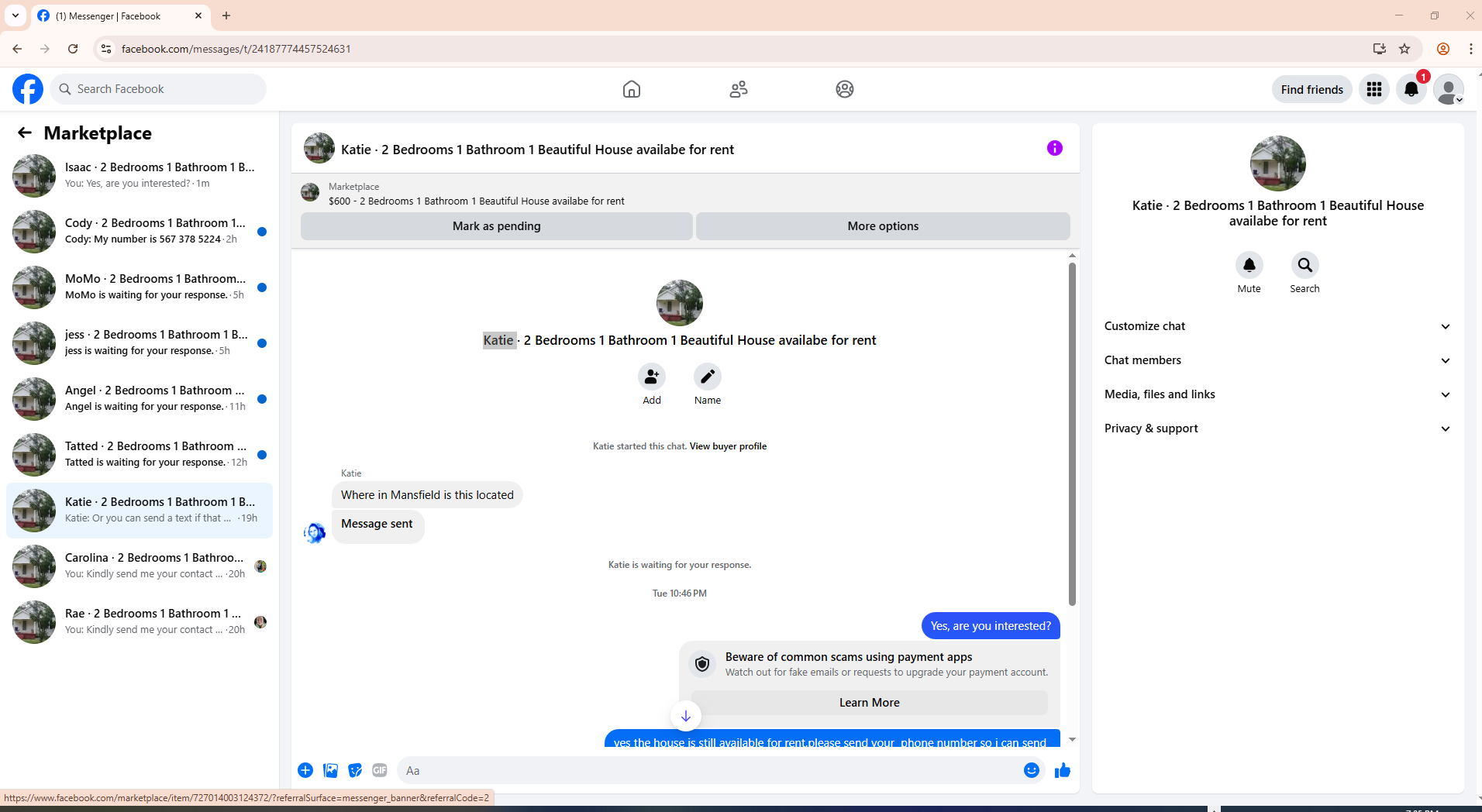The width and height of the screenshot is (1482, 812).
Task: Open the Facebook menu grid icon
Action: pyautogui.click(x=1374, y=89)
